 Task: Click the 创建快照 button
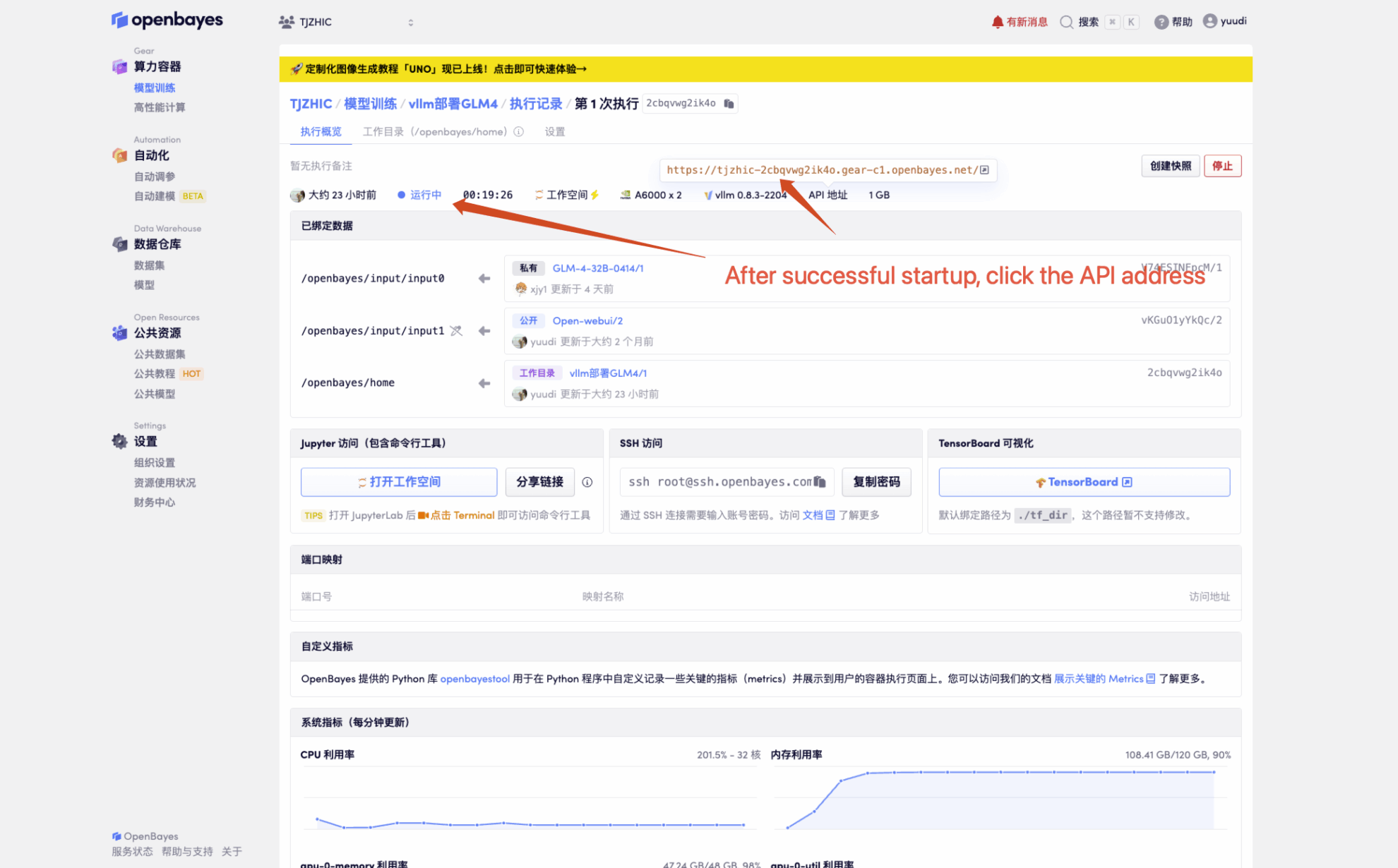coord(1170,166)
